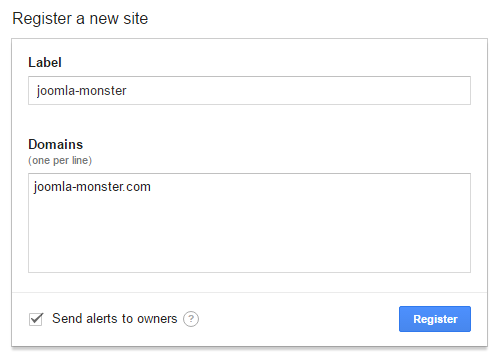Click the '(one per line)' hint text
The width and height of the screenshot is (500, 360).
pos(60,160)
